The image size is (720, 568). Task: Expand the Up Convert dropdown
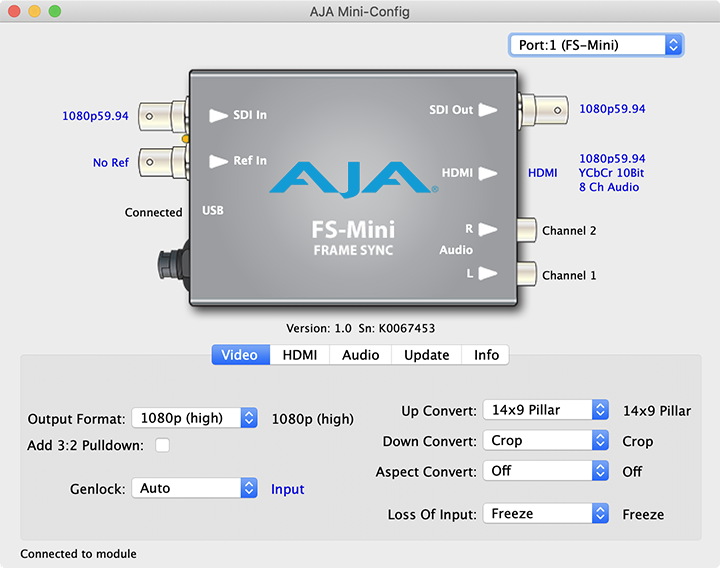coord(545,410)
